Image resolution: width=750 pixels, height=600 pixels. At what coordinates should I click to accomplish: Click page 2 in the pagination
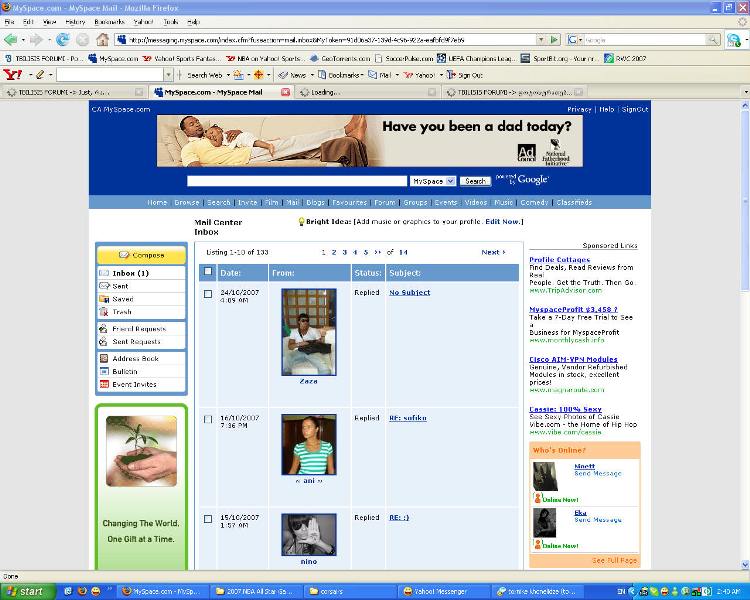334,252
